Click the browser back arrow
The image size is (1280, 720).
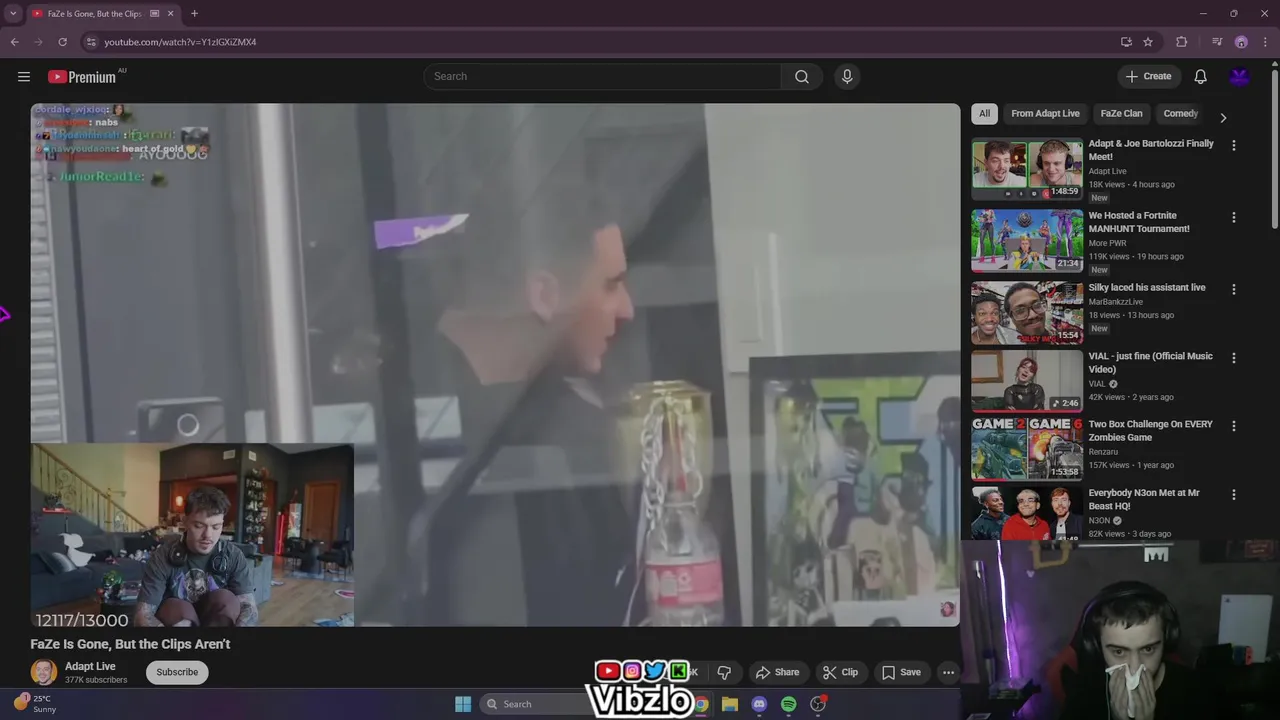tap(14, 42)
